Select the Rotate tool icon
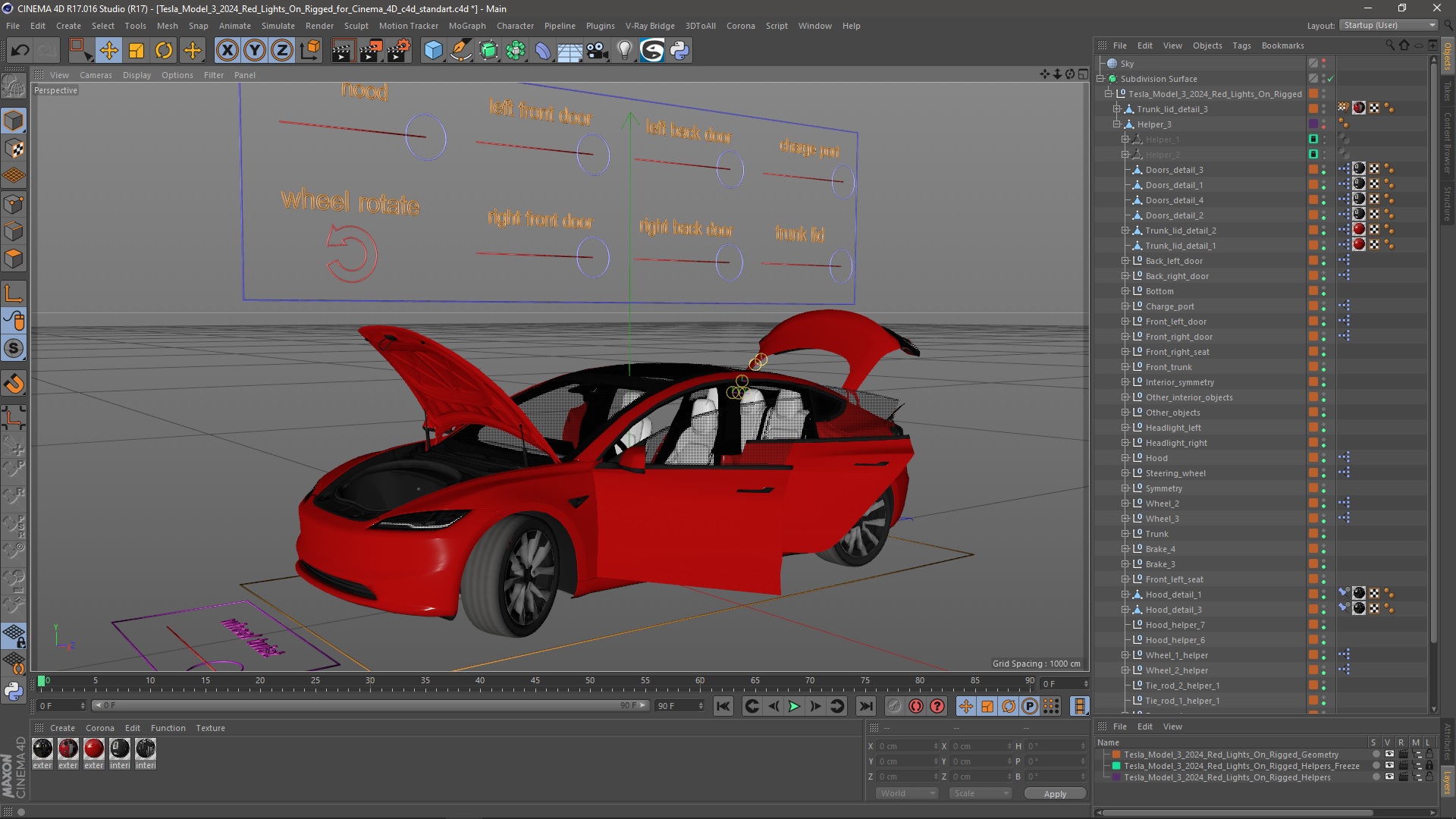 click(164, 51)
